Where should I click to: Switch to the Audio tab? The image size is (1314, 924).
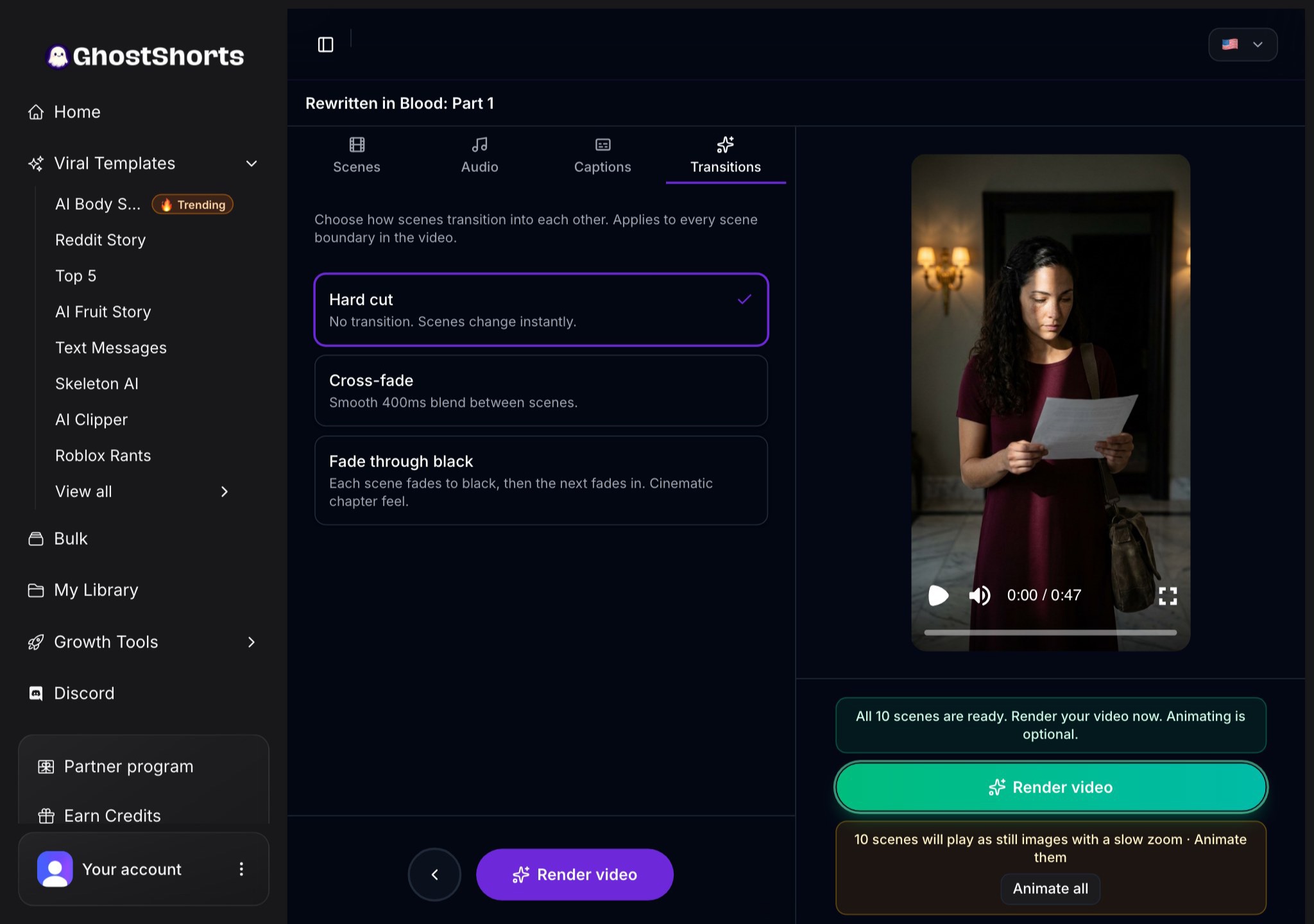[479, 155]
